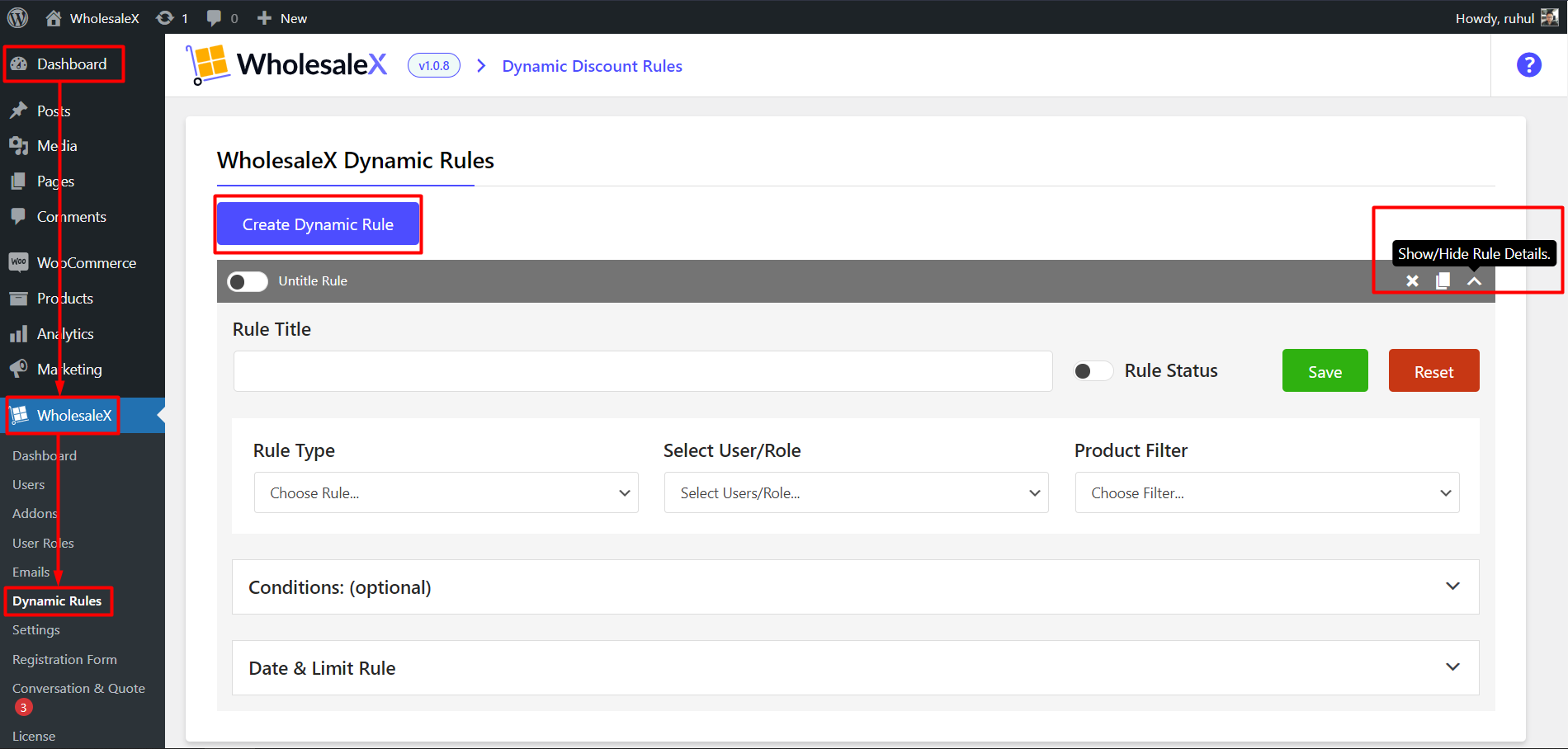
Task: Open the License submenu item
Action: (x=34, y=737)
